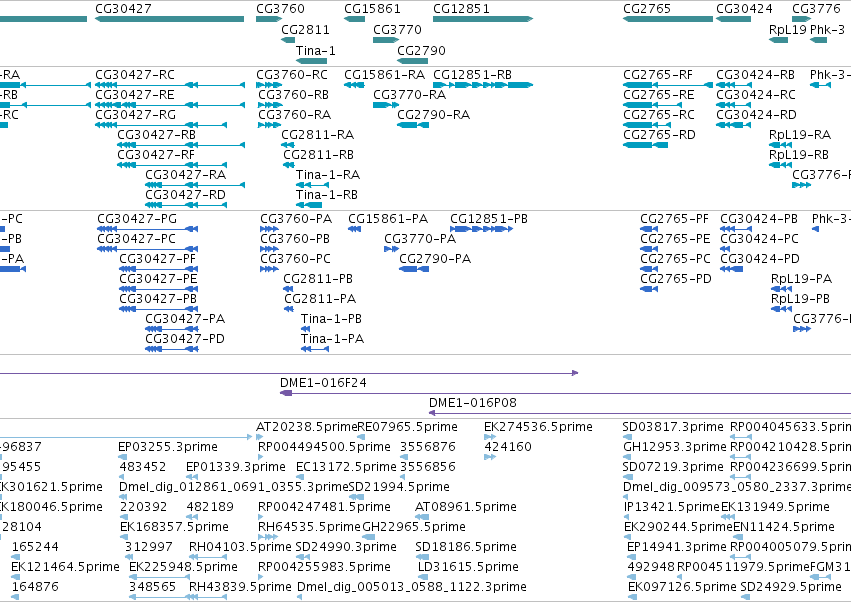Select EST AT08961.5prime

466,506
